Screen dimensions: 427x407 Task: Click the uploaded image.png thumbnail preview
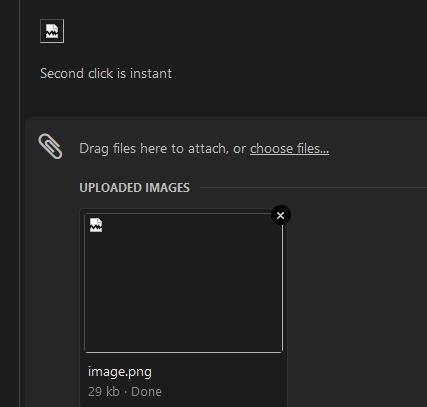pyautogui.click(x=184, y=283)
